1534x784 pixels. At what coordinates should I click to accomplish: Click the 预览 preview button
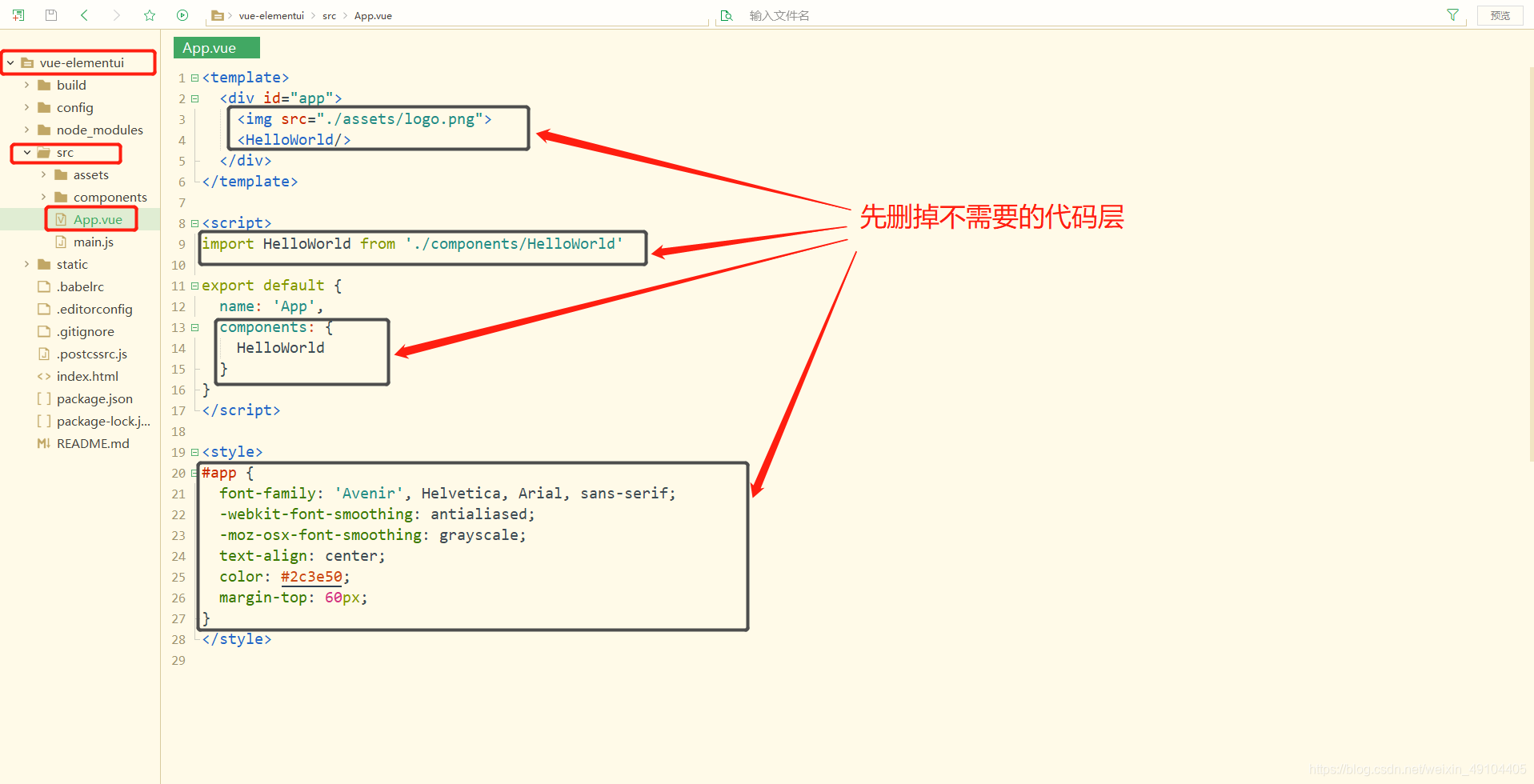1500,15
